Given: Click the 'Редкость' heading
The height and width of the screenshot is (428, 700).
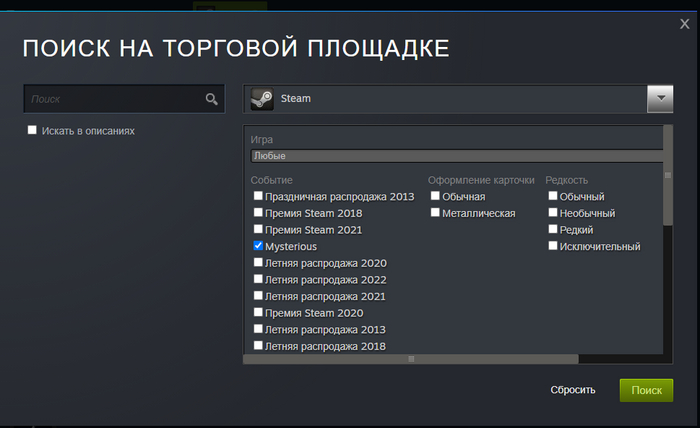Looking at the screenshot, I should click(567, 180).
